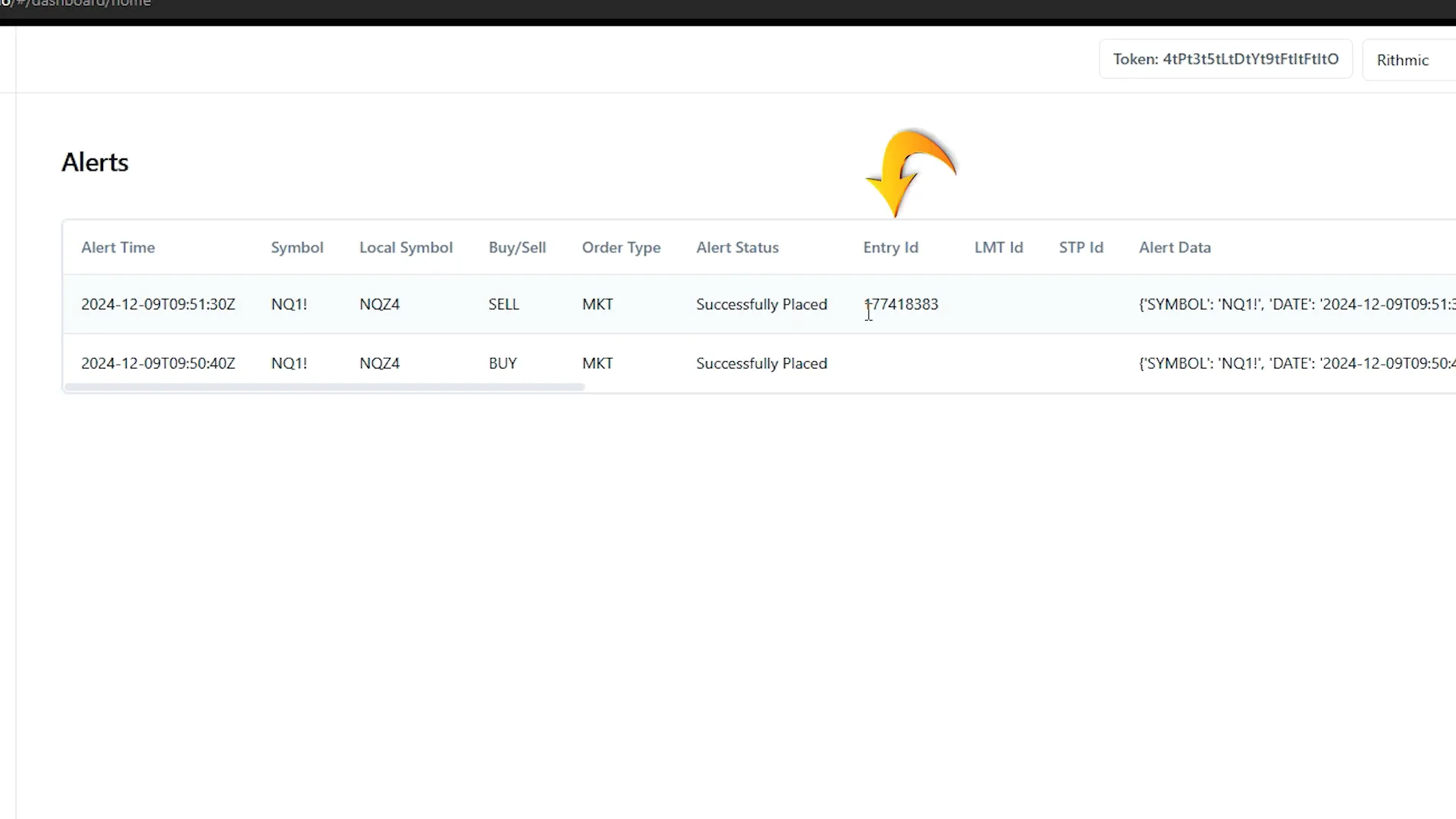
Task: Click the Token display field
Action: click(x=1225, y=58)
